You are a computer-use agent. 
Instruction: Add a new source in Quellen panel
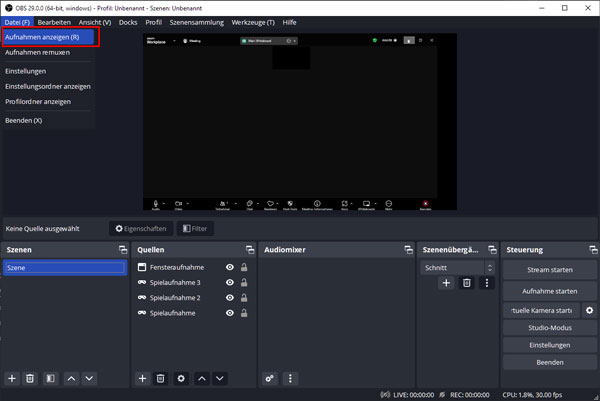(142, 378)
